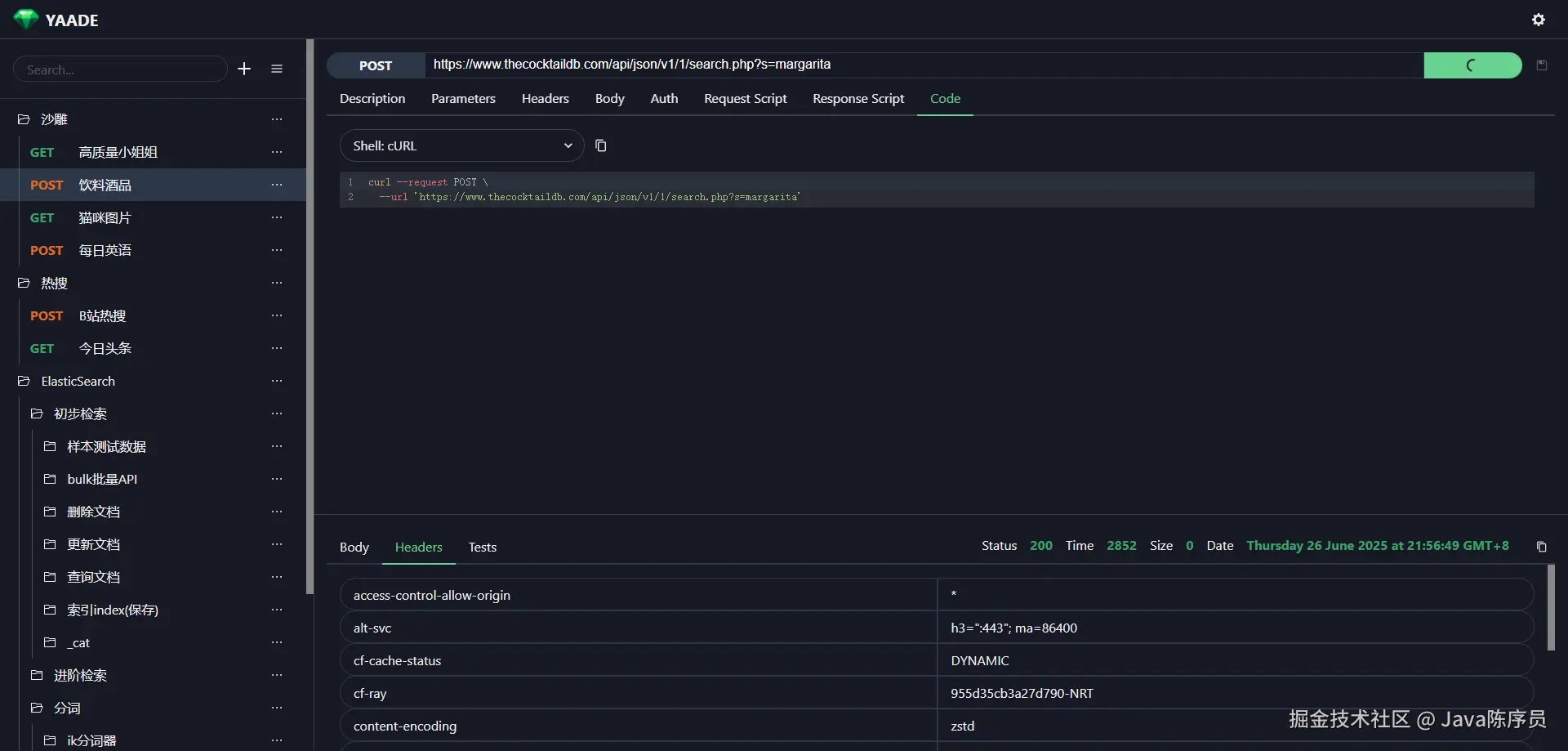The width and height of the screenshot is (1568, 751).
Task: Open options for 删除文档 folder
Action: 277,512
